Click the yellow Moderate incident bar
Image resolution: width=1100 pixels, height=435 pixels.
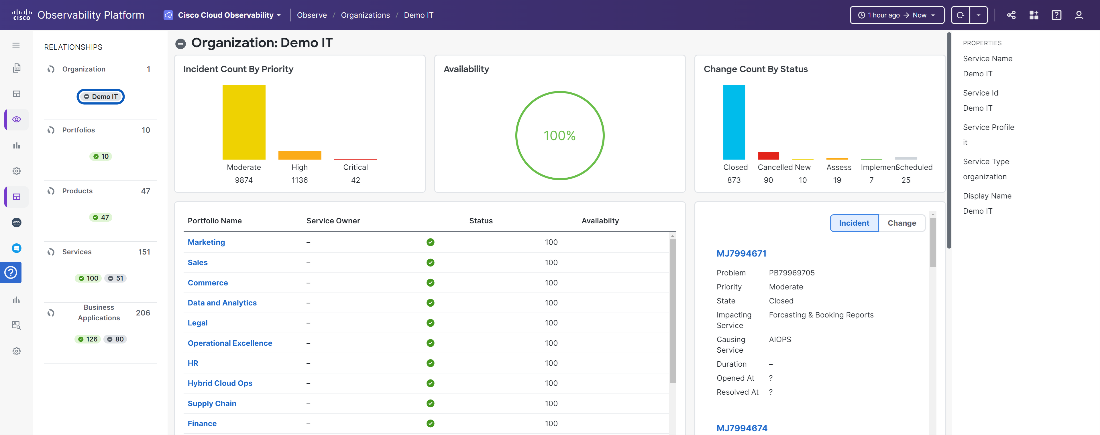tap(244, 122)
